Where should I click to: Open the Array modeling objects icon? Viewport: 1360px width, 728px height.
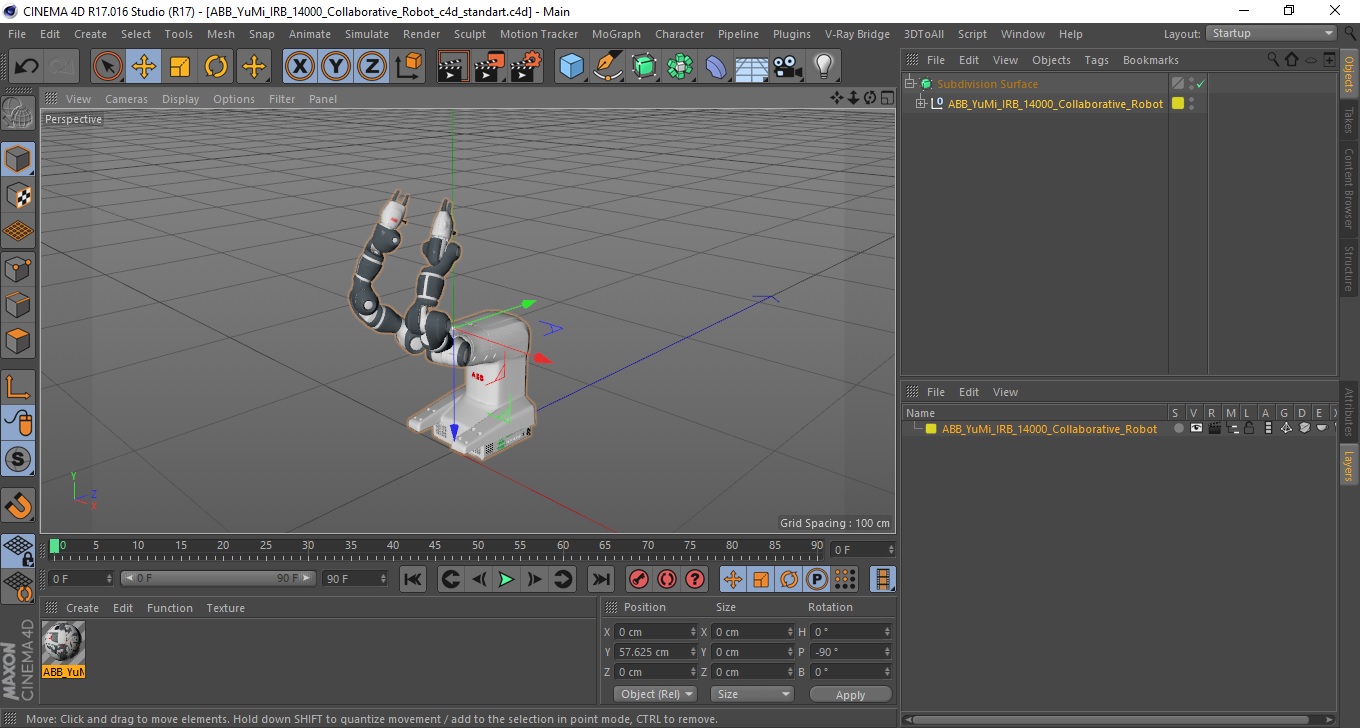coord(680,67)
